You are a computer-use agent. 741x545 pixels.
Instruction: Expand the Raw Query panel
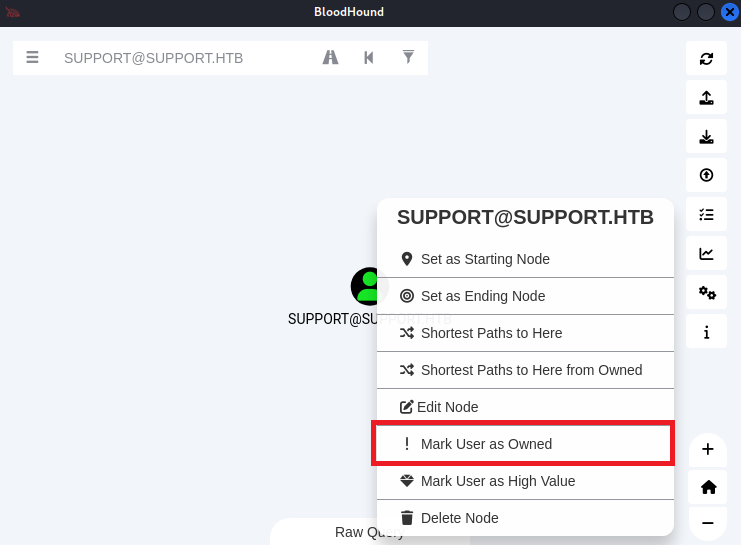click(x=369, y=532)
